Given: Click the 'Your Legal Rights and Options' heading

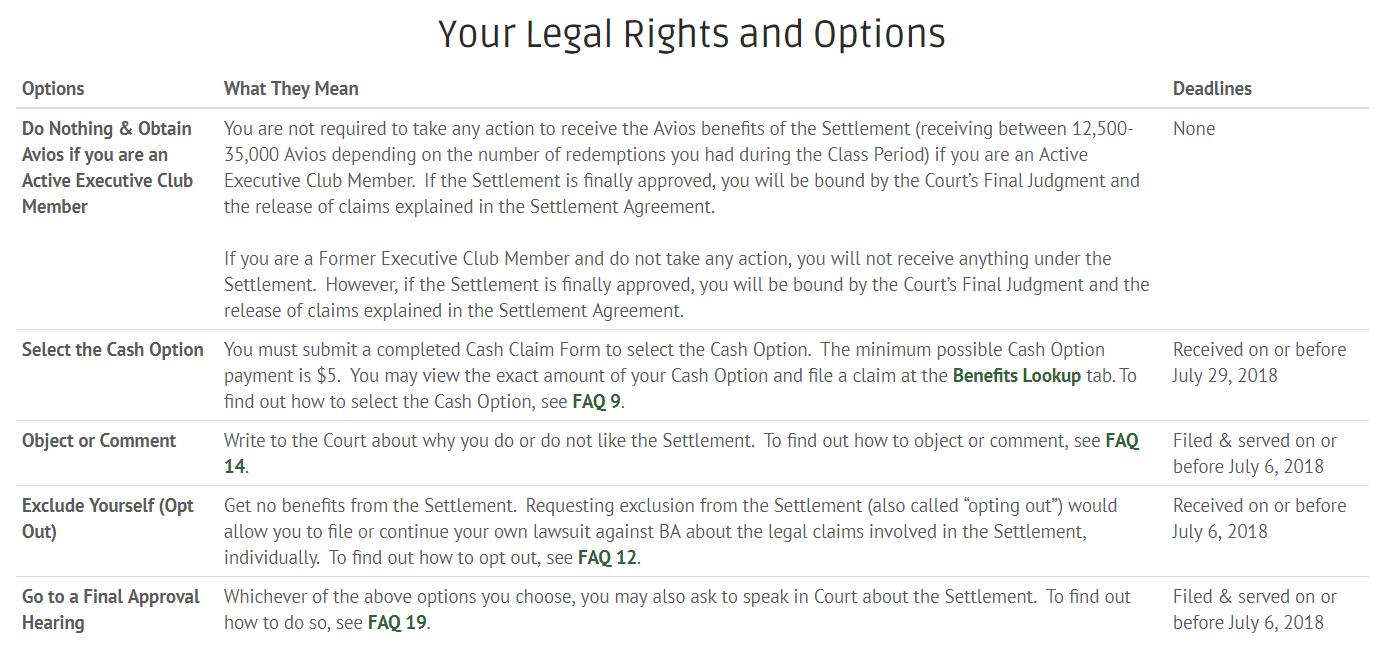Looking at the screenshot, I should [692, 34].
